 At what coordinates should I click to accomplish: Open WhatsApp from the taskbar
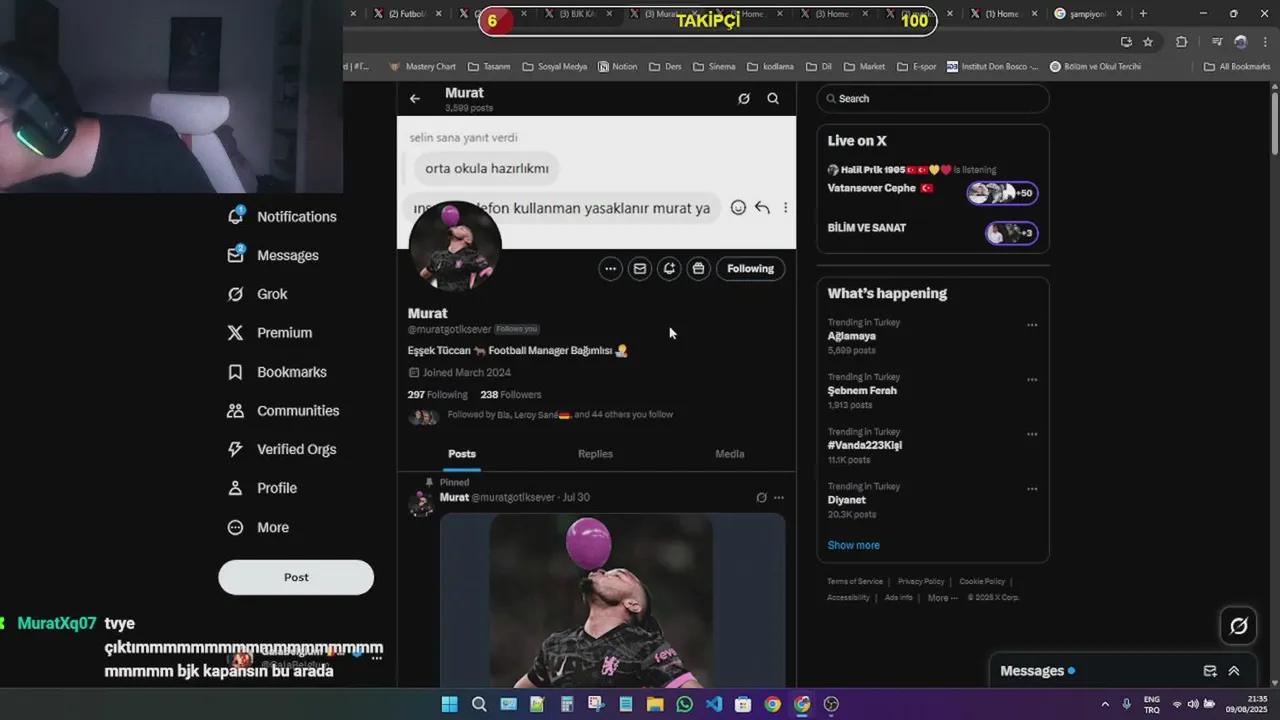click(684, 704)
